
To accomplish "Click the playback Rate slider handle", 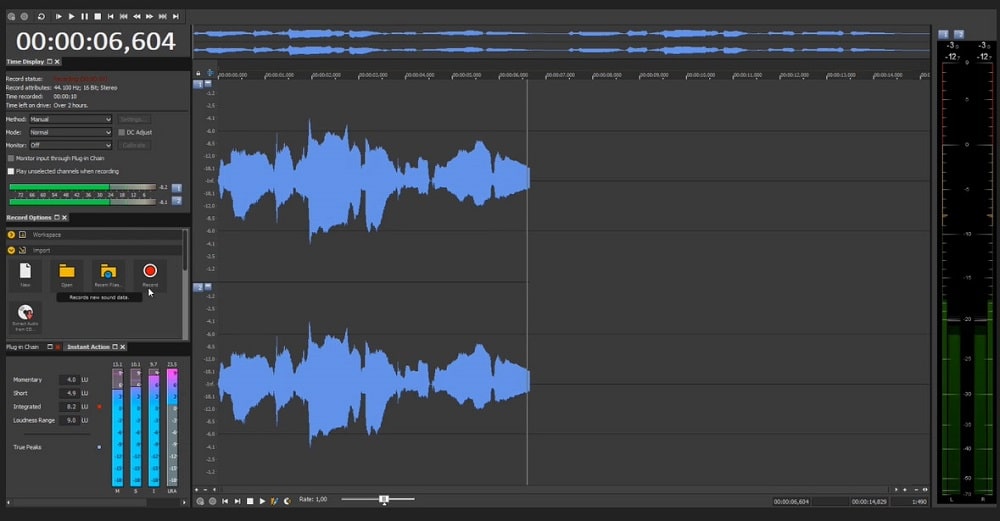I will [x=384, y=499].
